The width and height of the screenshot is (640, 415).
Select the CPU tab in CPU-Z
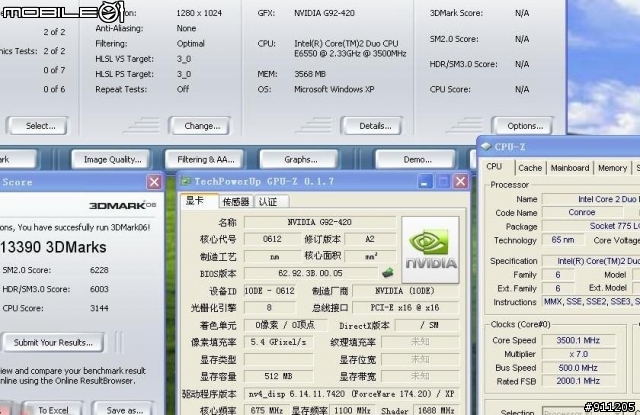[x=494, y=167]
